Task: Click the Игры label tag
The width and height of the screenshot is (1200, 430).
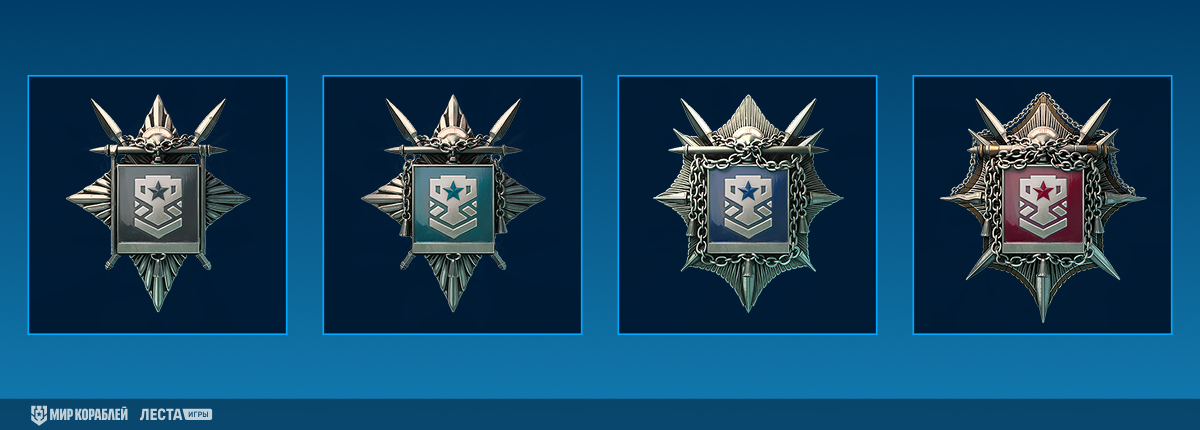Action: tap(197, 414)
